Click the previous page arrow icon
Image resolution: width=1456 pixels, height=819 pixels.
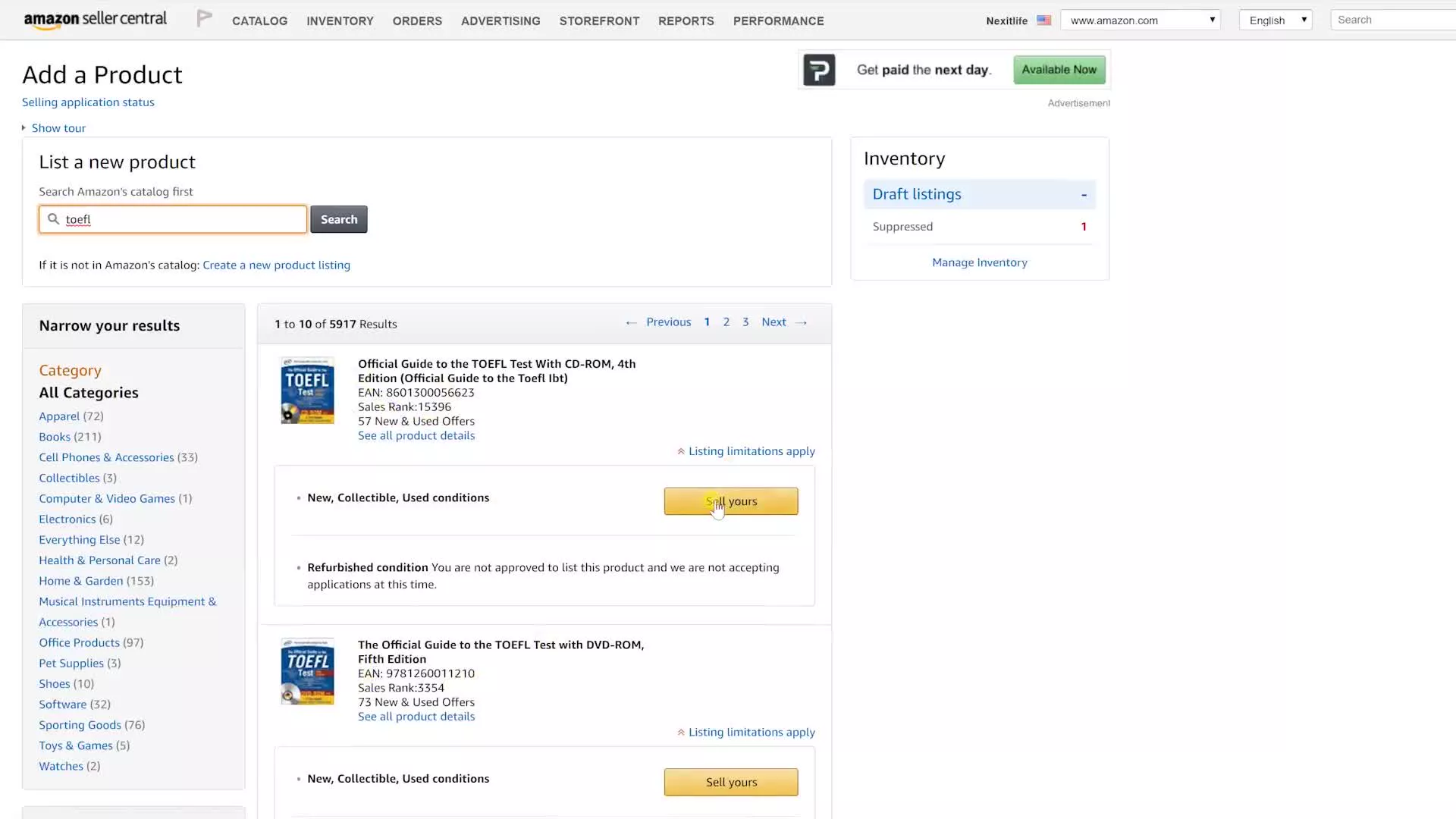631,322
